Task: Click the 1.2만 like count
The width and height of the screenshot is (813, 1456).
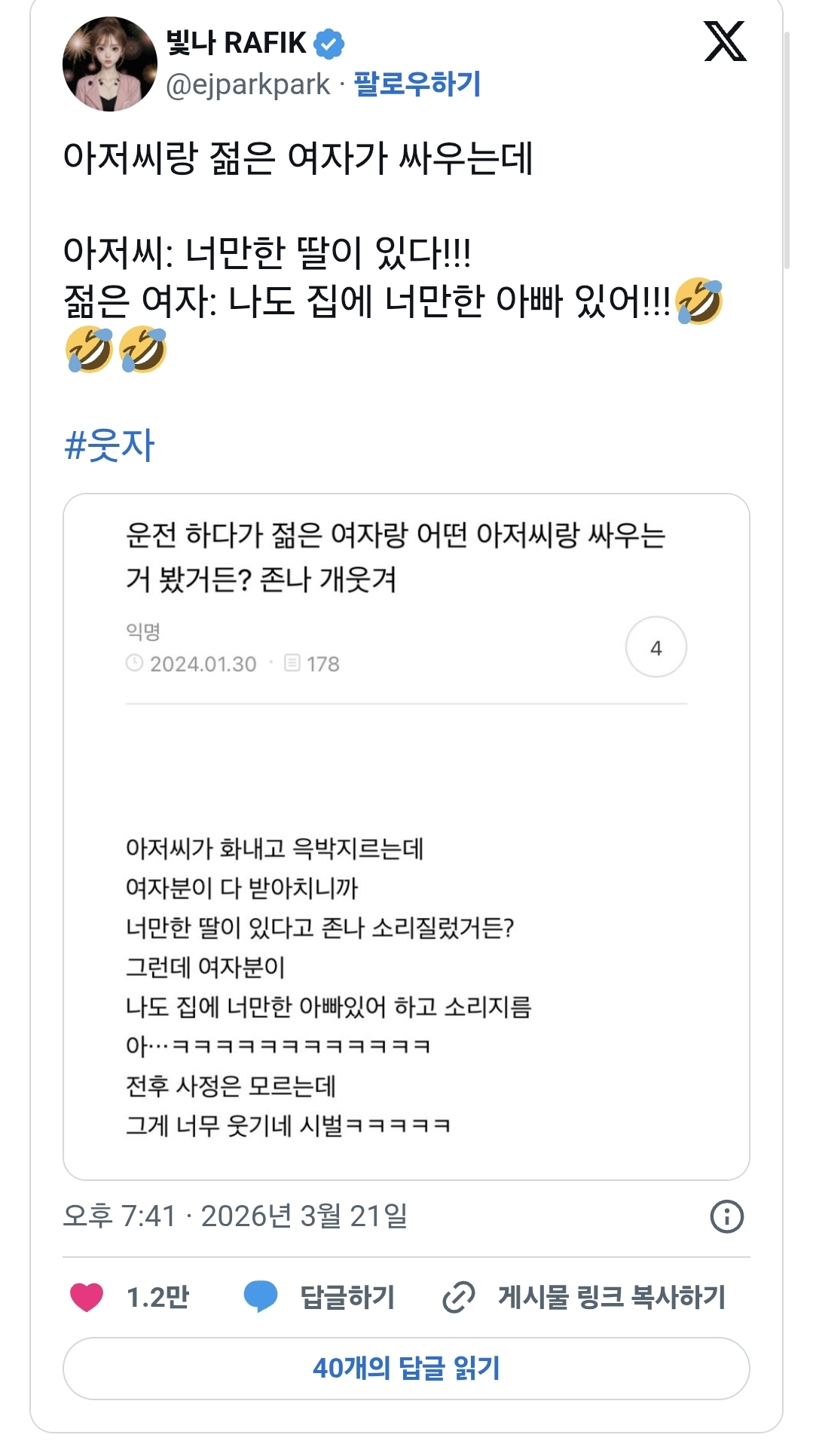Action: coord(157,1297)
